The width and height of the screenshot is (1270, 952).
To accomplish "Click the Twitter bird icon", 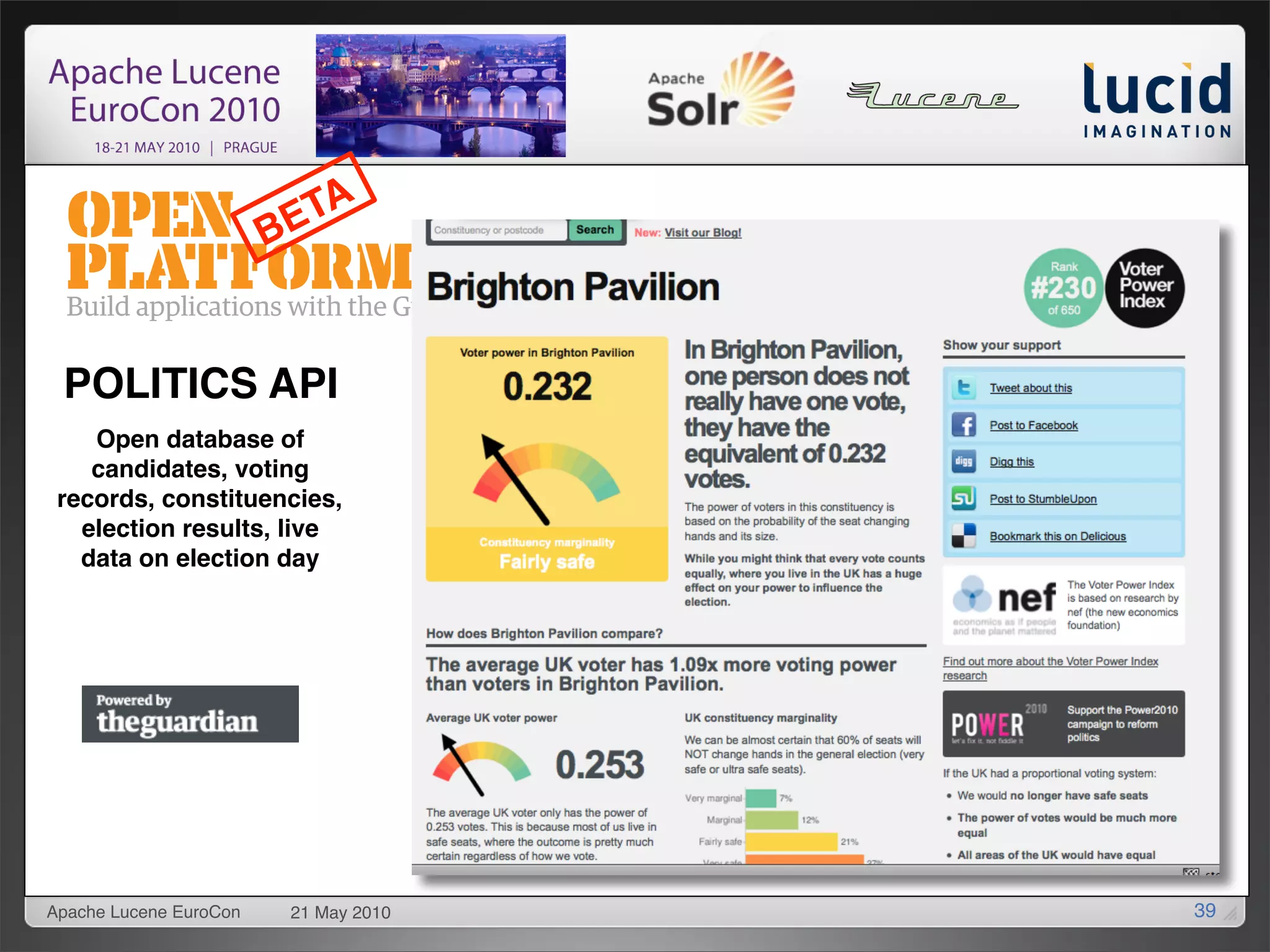I will click(963, 388).
